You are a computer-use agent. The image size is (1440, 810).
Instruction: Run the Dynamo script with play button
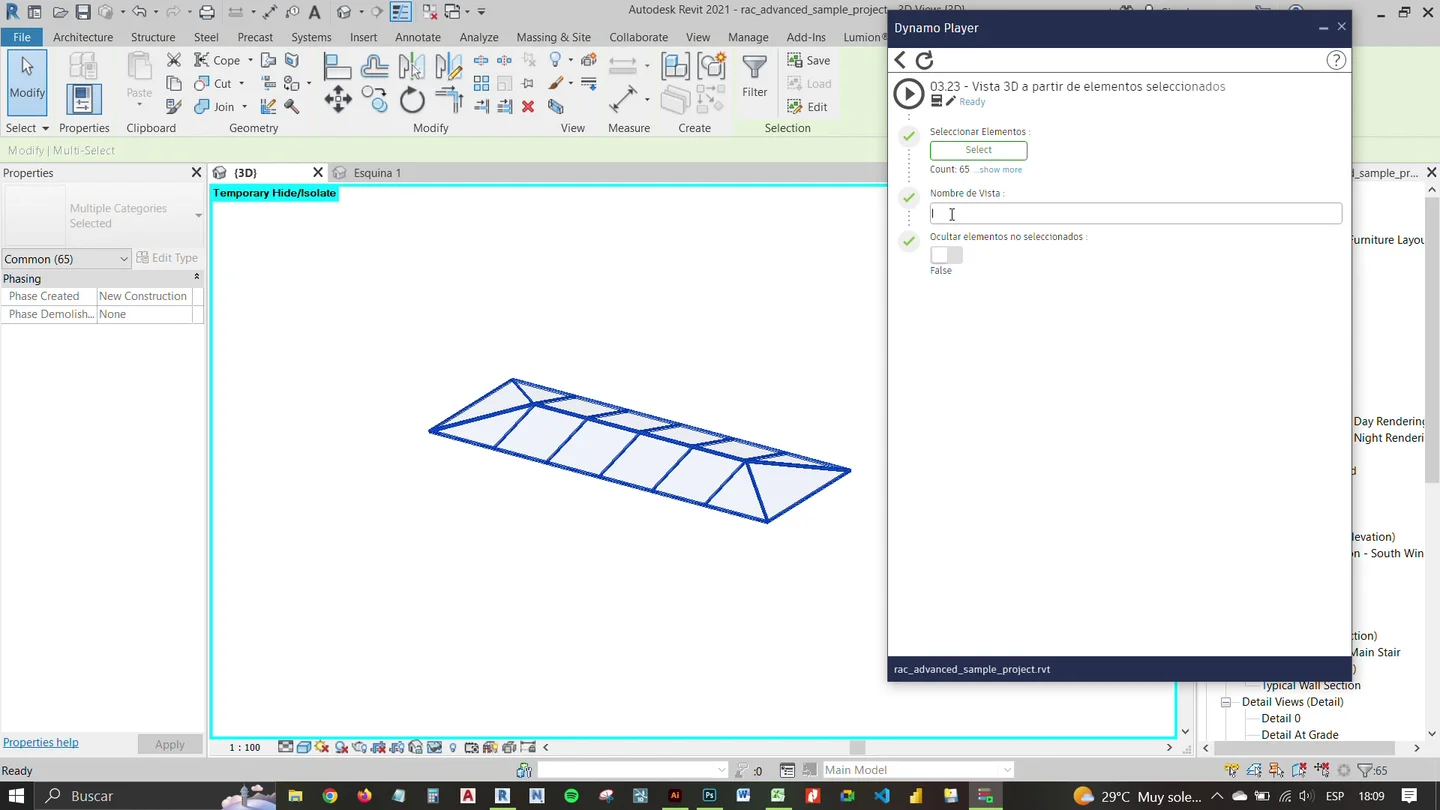[x=908, y=94]
